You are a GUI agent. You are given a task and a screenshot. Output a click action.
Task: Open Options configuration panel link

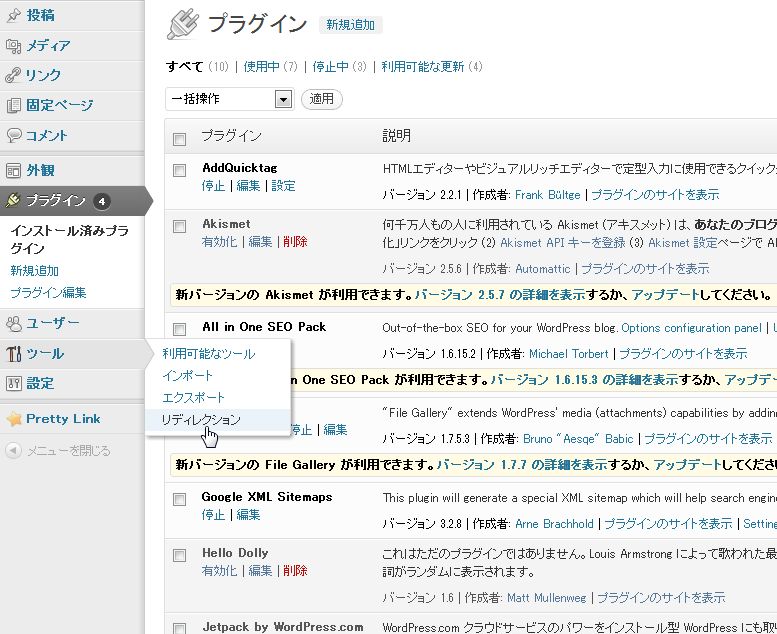pos(691,328)
